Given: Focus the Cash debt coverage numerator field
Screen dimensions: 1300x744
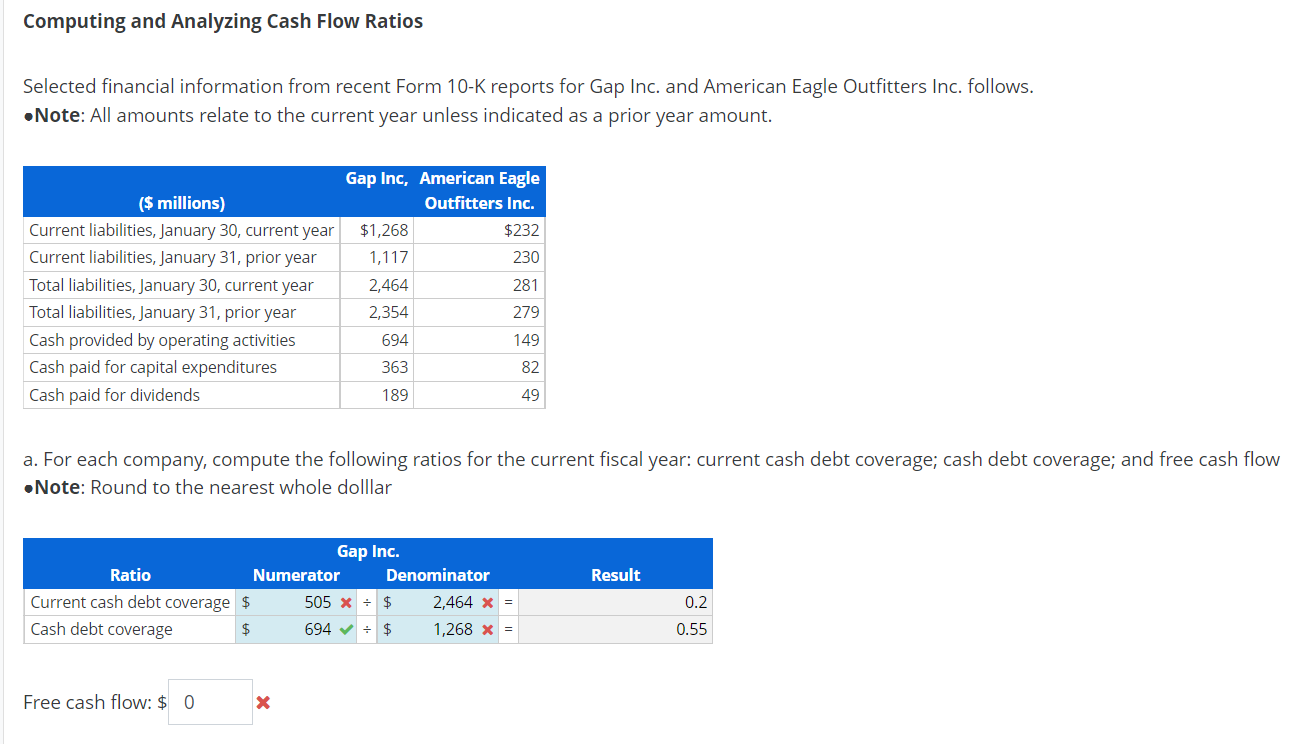Looking at the screenshot, I should tap(296, 630).
